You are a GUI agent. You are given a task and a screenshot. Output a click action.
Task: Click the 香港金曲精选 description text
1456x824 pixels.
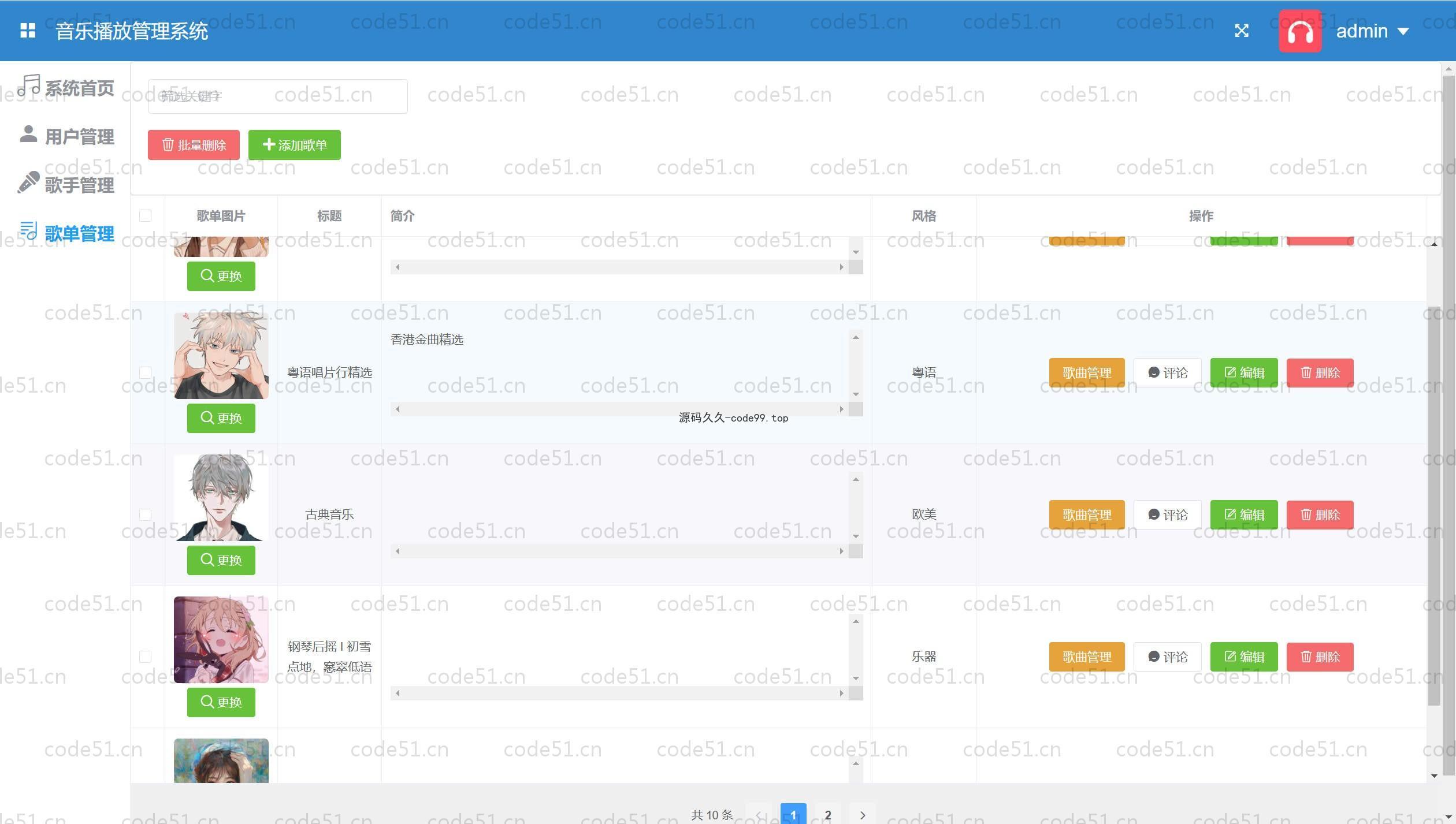[427, 340]
